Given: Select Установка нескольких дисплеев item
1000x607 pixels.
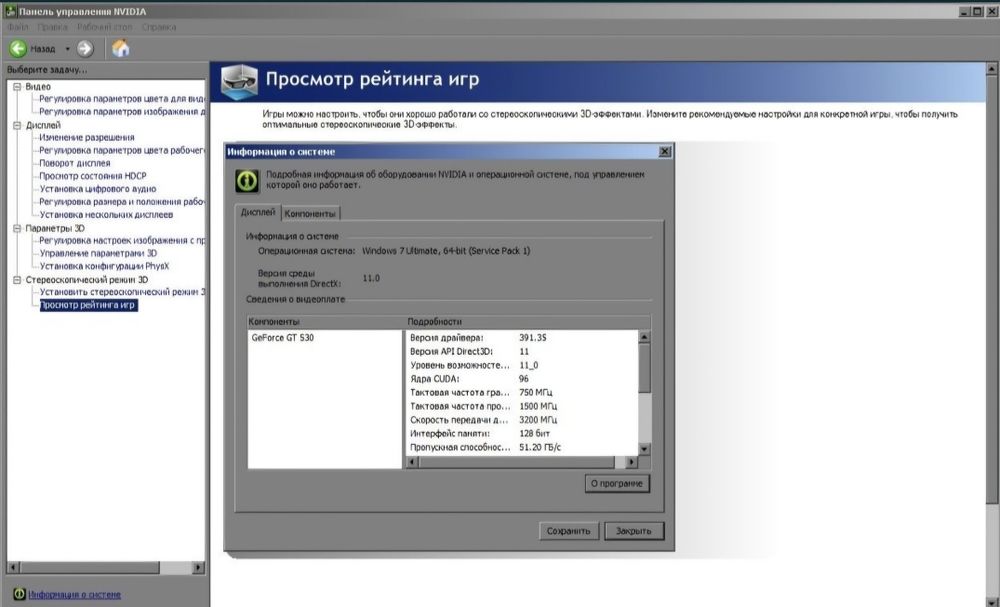Looking at the screenshot, I should pos(106,214).
